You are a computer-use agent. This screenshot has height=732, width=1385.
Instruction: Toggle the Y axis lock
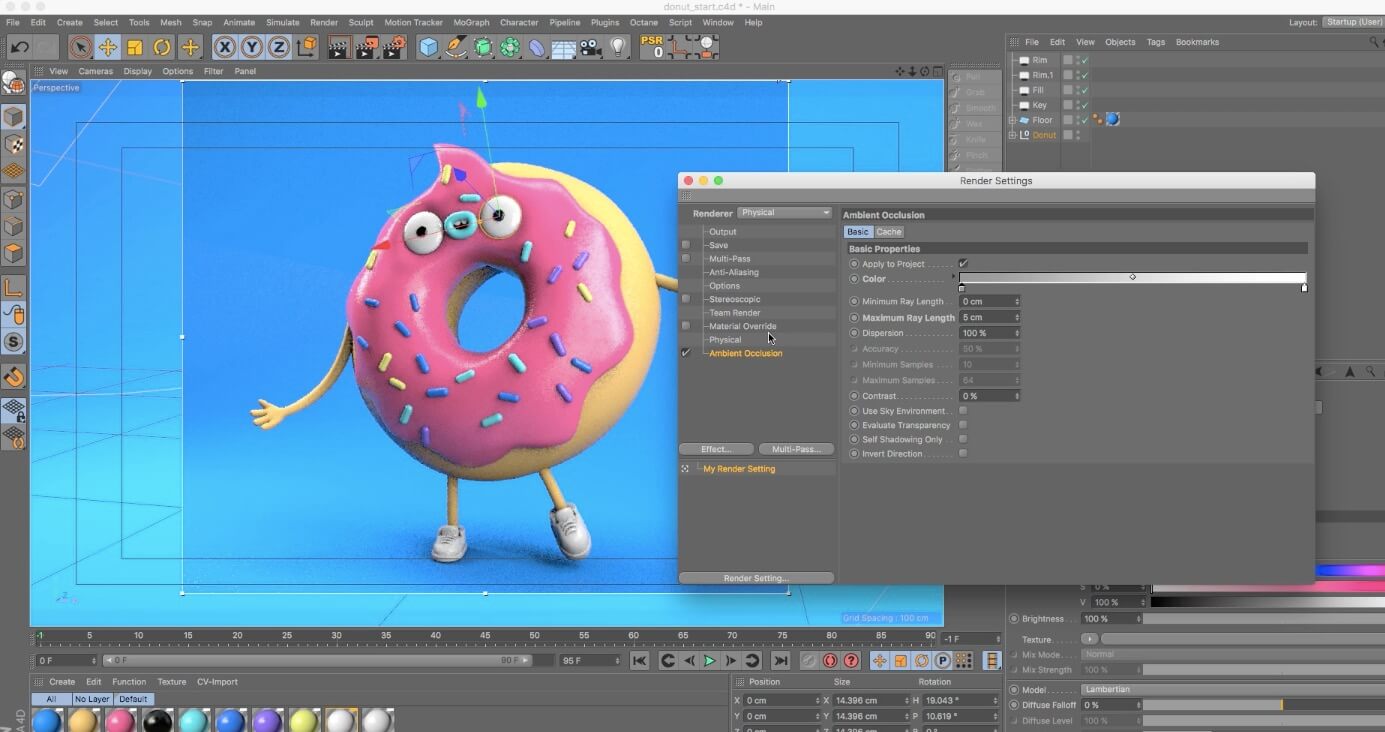pos(252,47)
